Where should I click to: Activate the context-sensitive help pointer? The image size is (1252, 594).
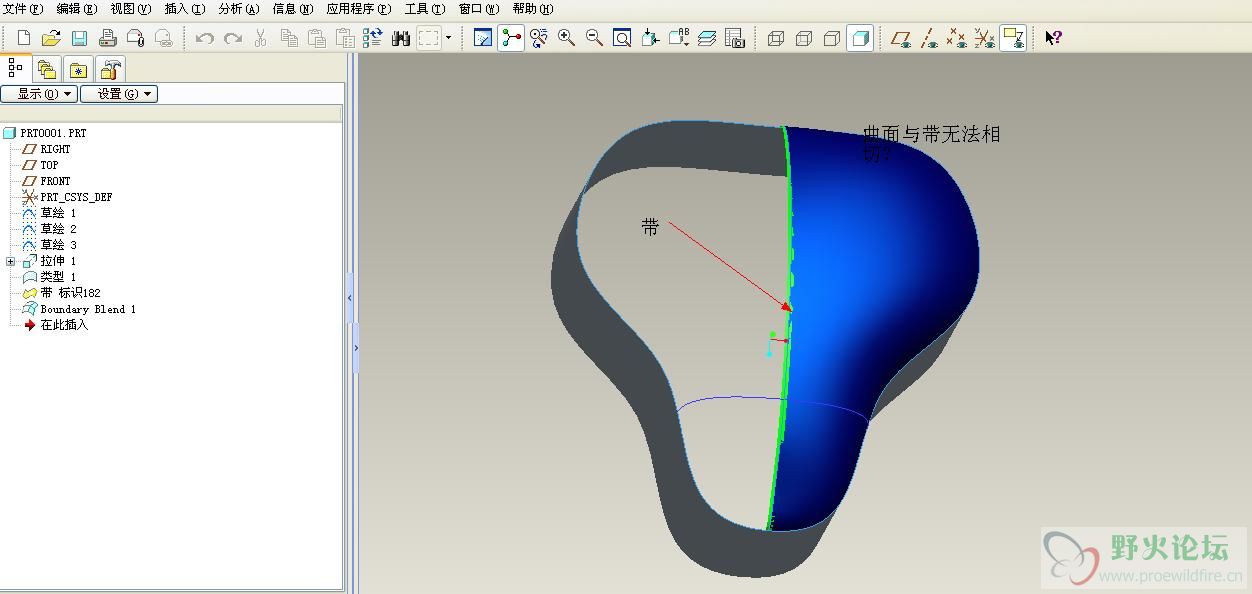coord(1053,38)
